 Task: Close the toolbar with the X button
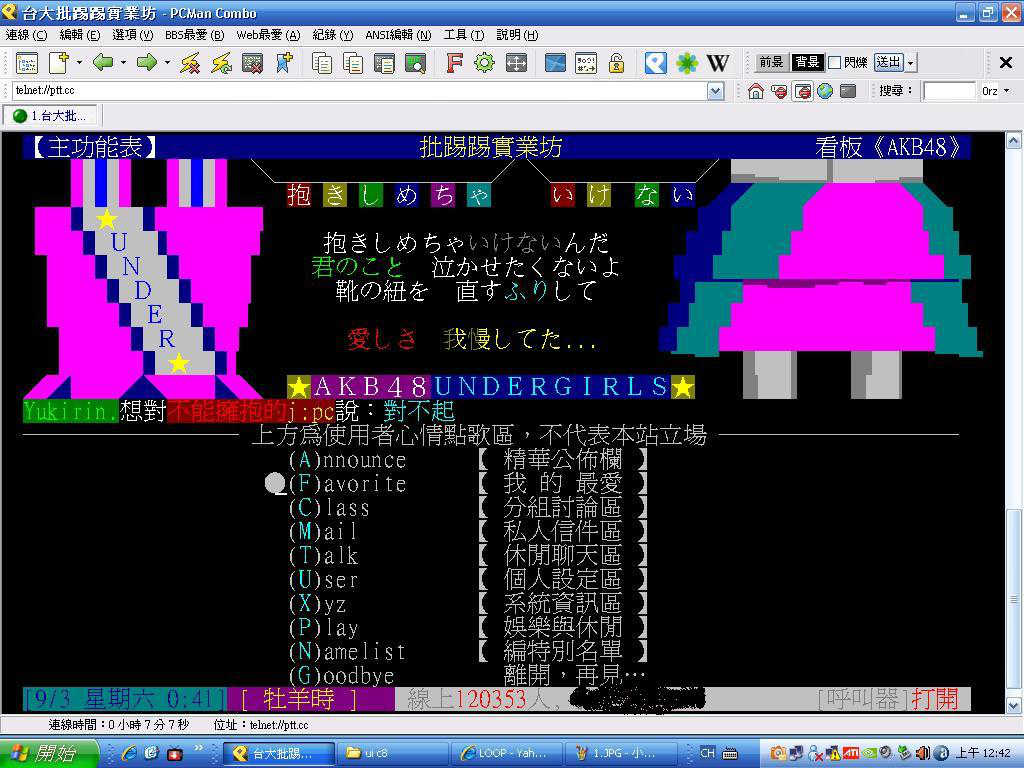click(1006, 63)
